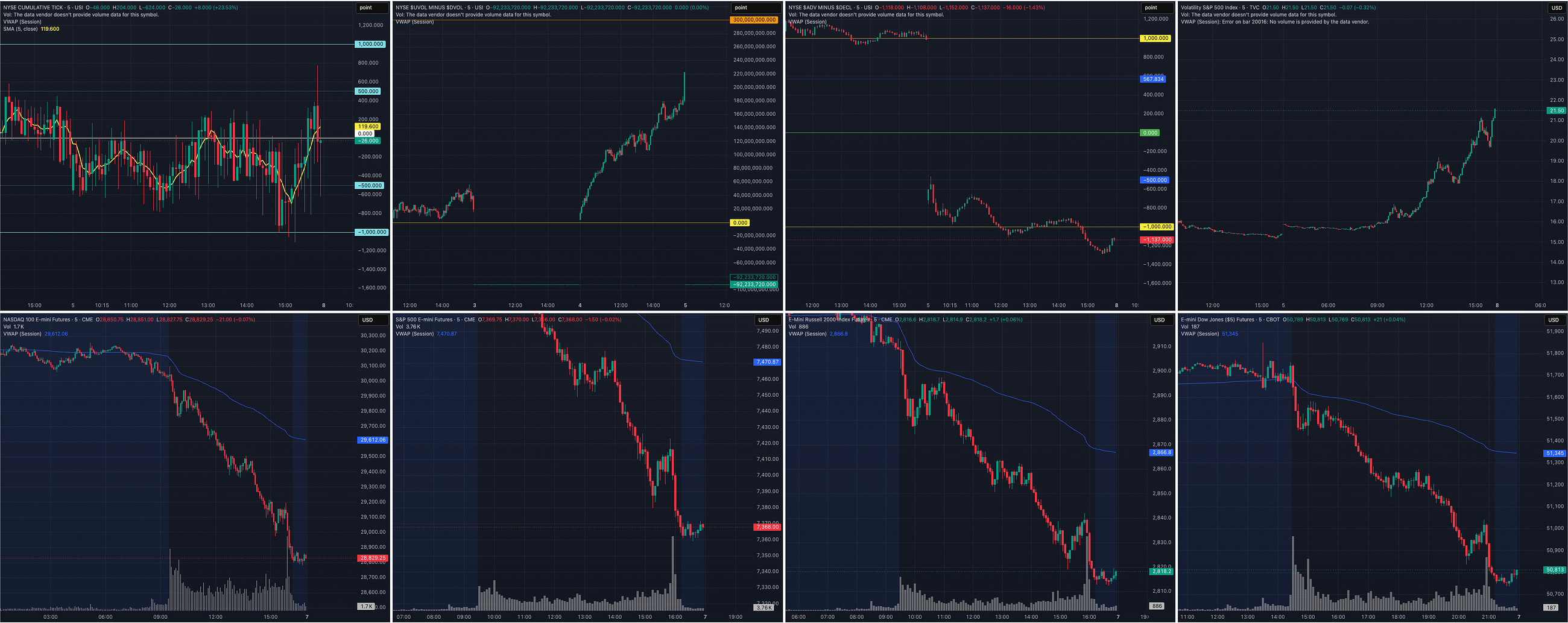1568x623 pixels.
Task: Open the 'point' unit dropdown on $UVOL MINUS $DVOL chart
Action: [755, 8]
